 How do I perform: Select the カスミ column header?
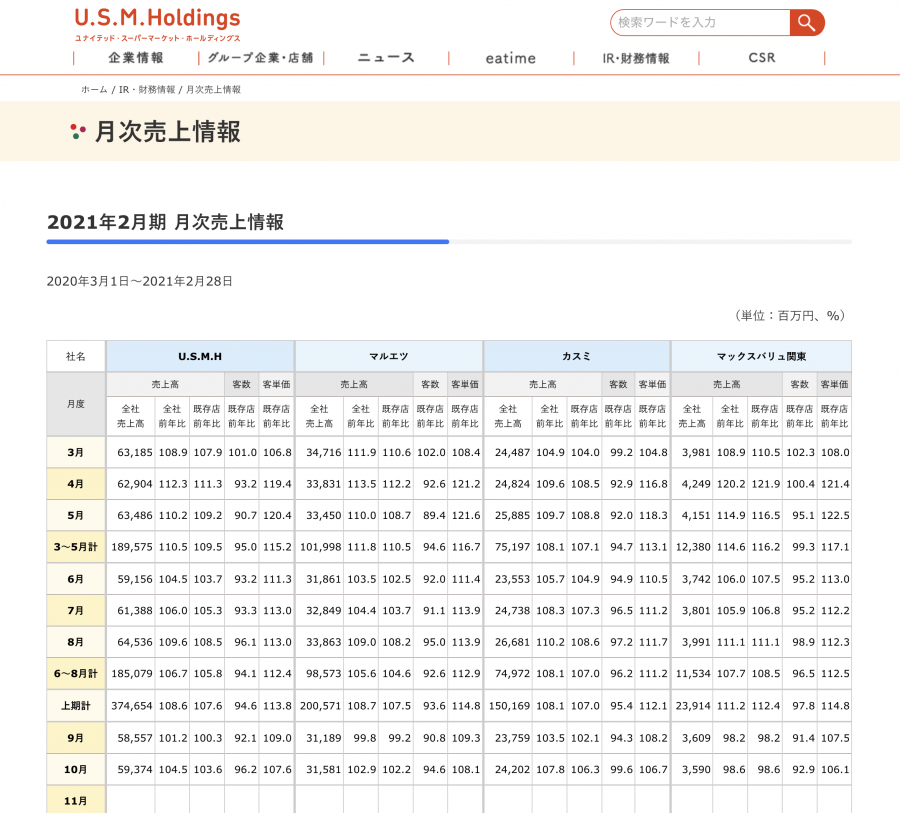576,356
